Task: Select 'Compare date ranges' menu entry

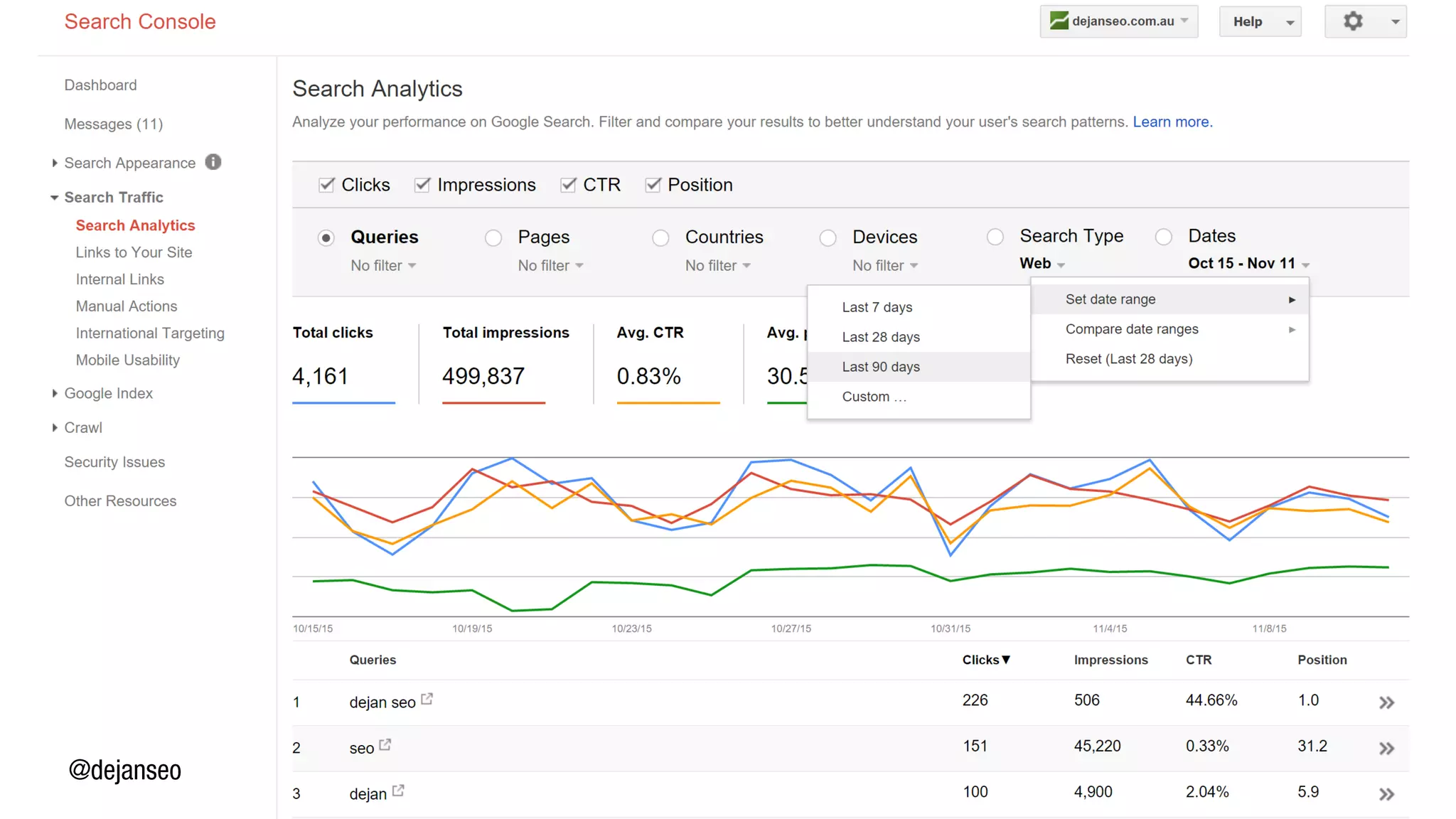Action: pos(1132,329)
